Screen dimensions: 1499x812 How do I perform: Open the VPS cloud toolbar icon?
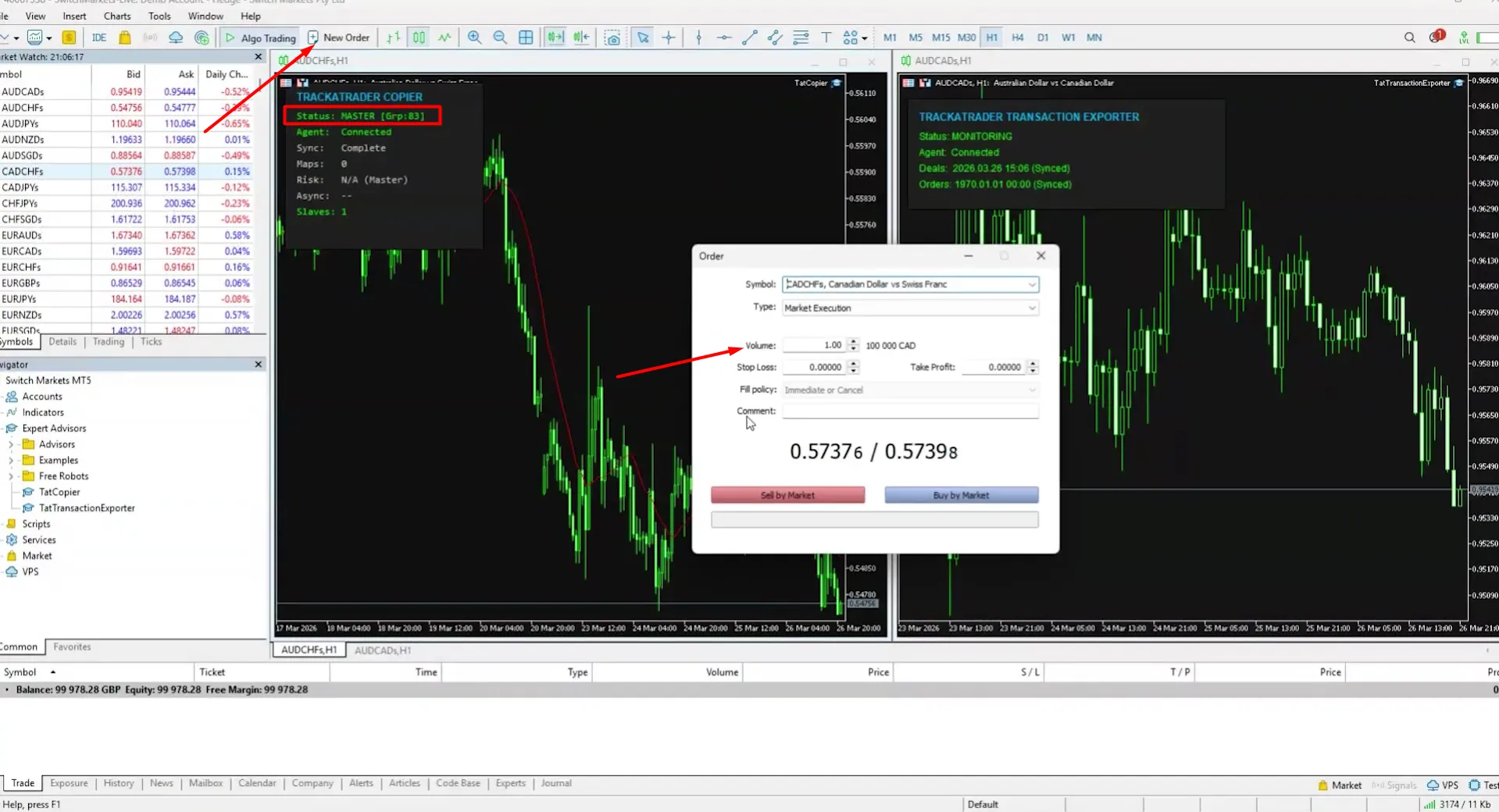pyautogui.click(x=176, y=37)
